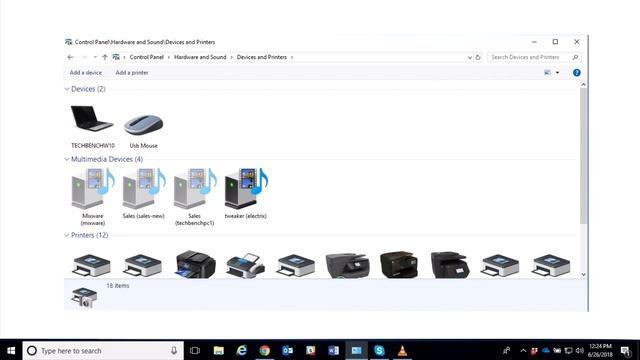
Task: Open File Explorer from the taskbar
Action: pos(219,350)
